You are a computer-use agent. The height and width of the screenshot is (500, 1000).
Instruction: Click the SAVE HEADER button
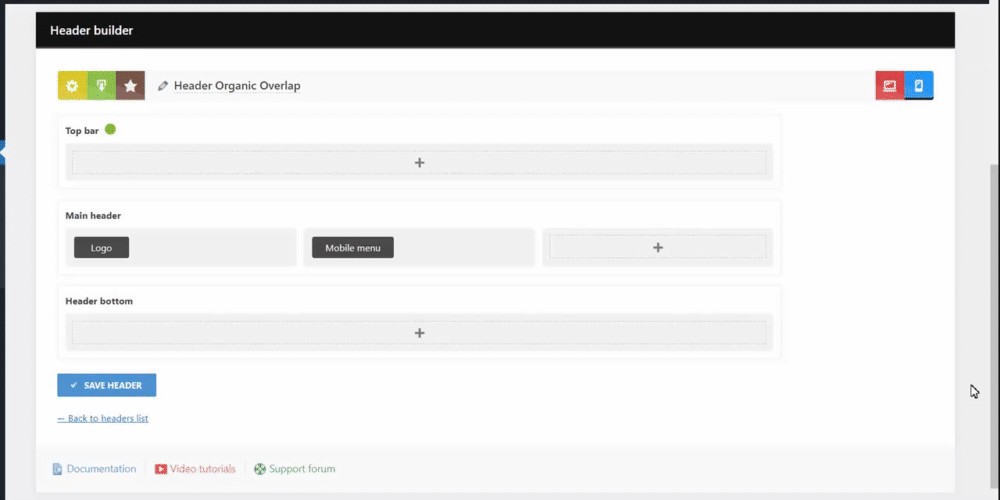click(107, 385)
